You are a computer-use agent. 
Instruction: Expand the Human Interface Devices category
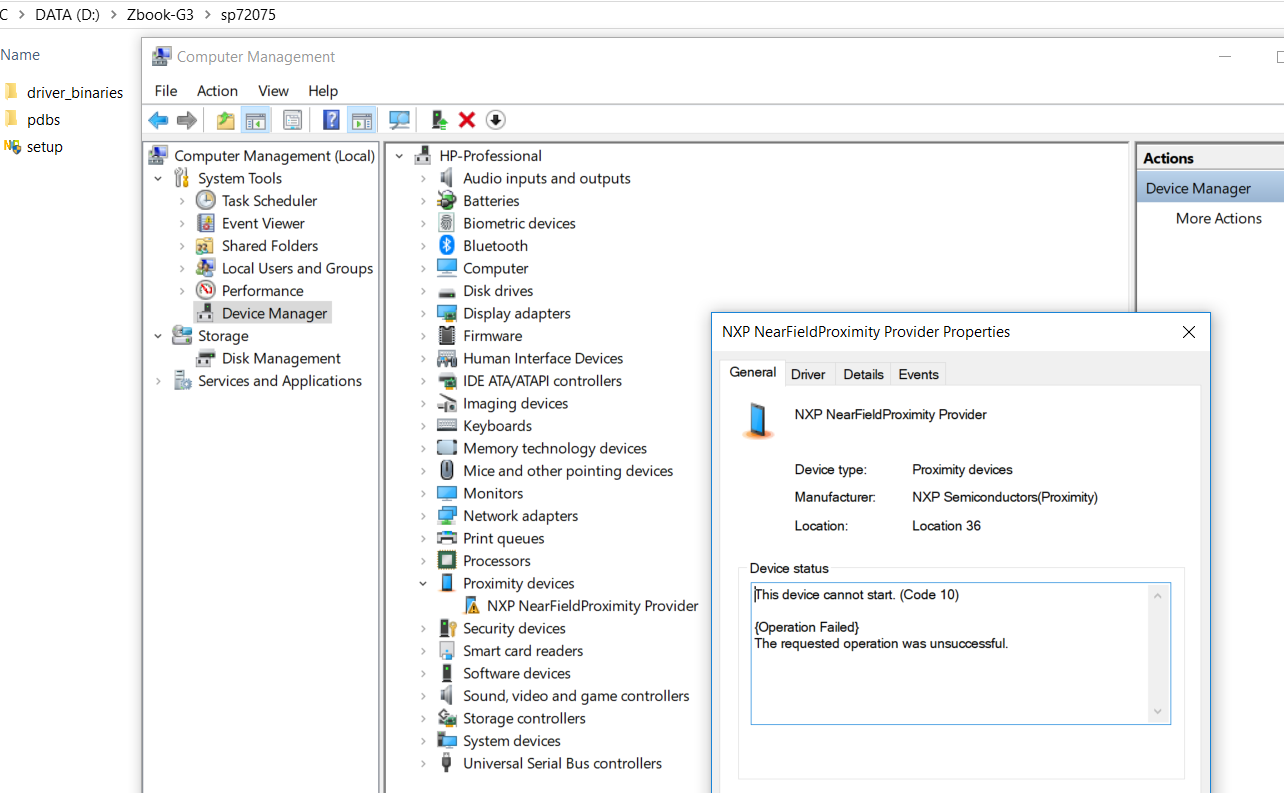(423, 359)
